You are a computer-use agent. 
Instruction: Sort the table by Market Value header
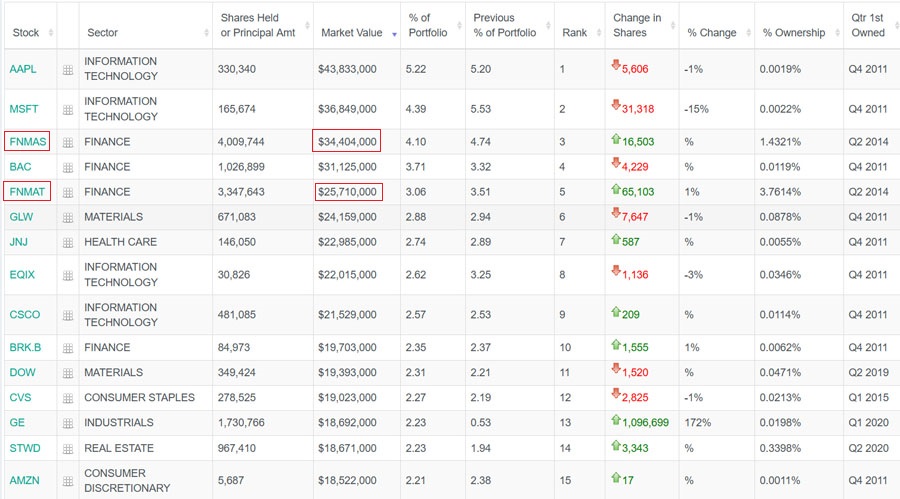352,33
